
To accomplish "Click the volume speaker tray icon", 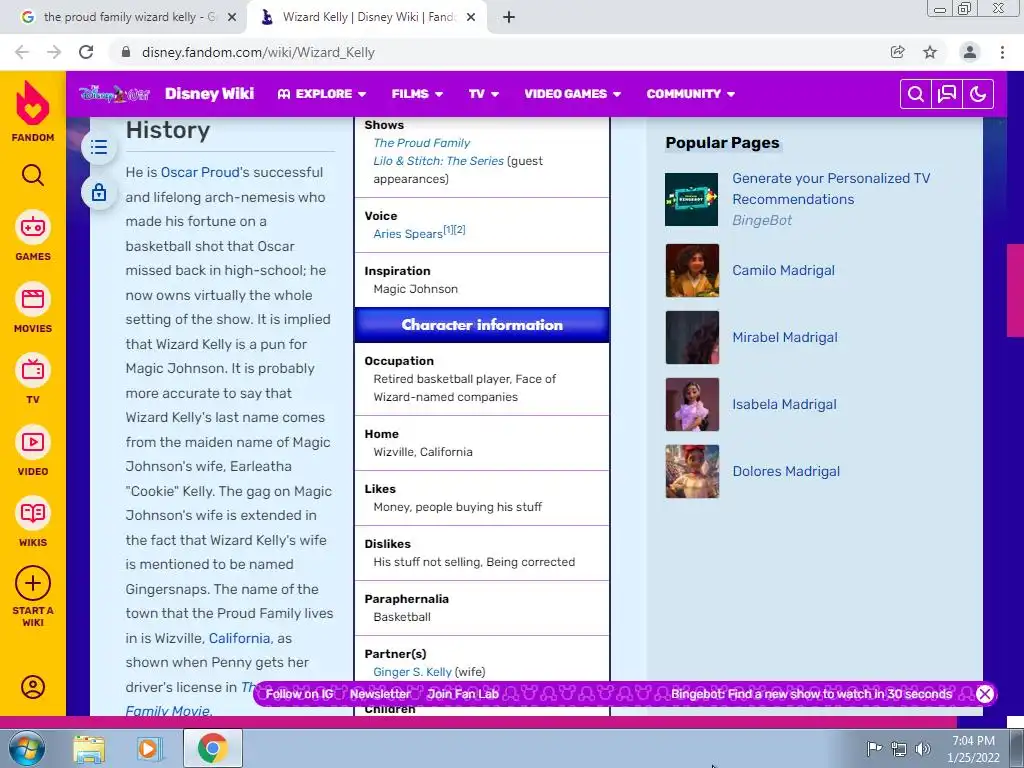I will tap(923, 748).
